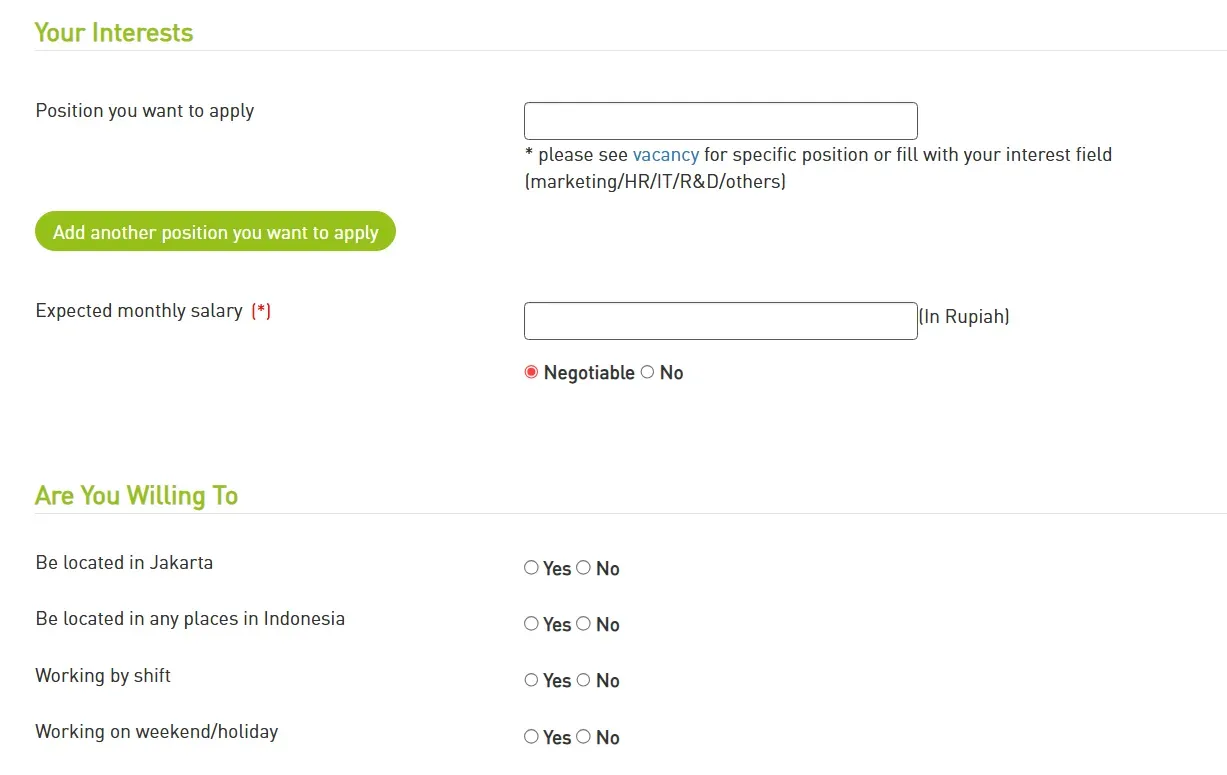Choose Yes for Be located in Jakarta
Screen dimensions: 1227x775
tap(531, 568)
